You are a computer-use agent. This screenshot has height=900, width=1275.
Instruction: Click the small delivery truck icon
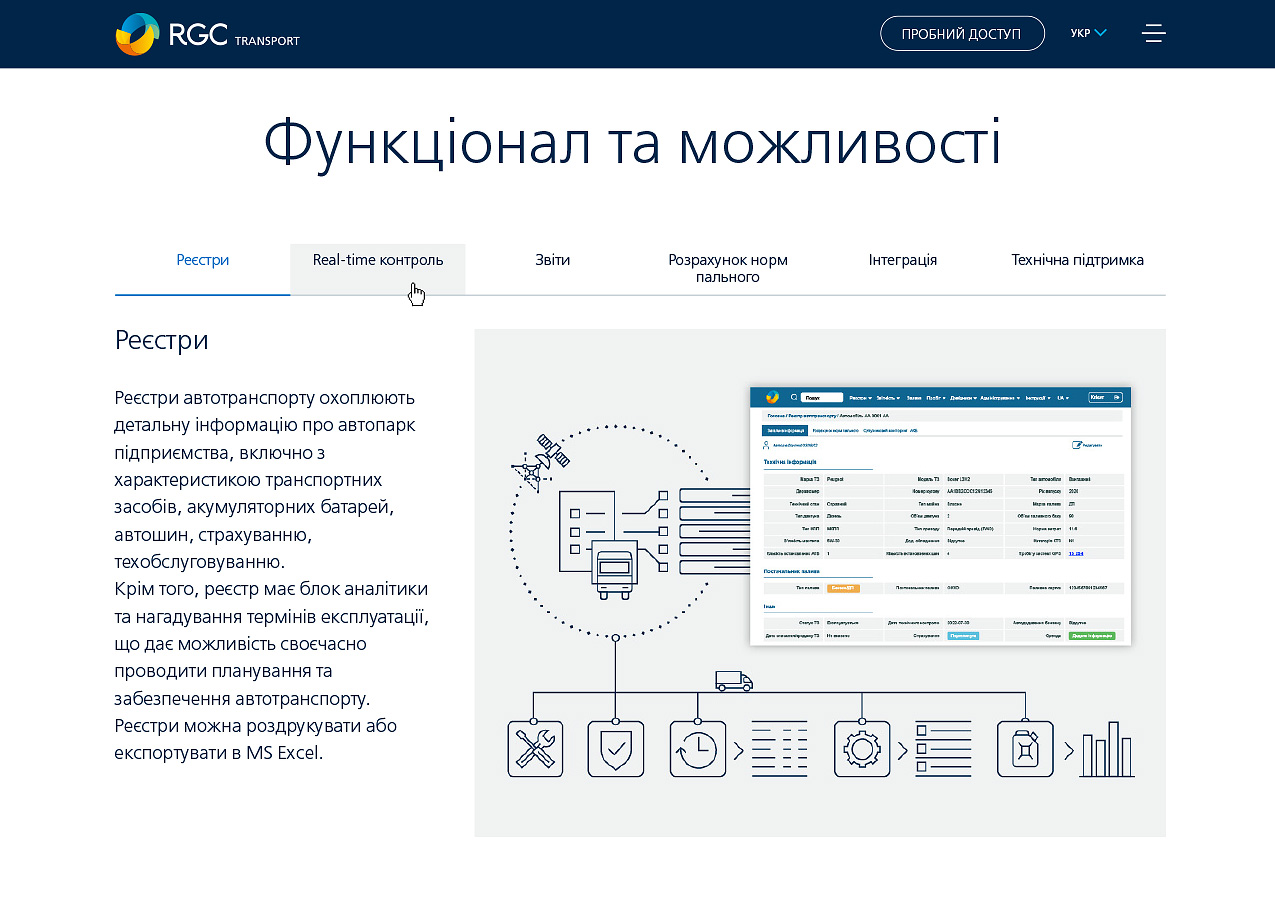pos(733,681)
